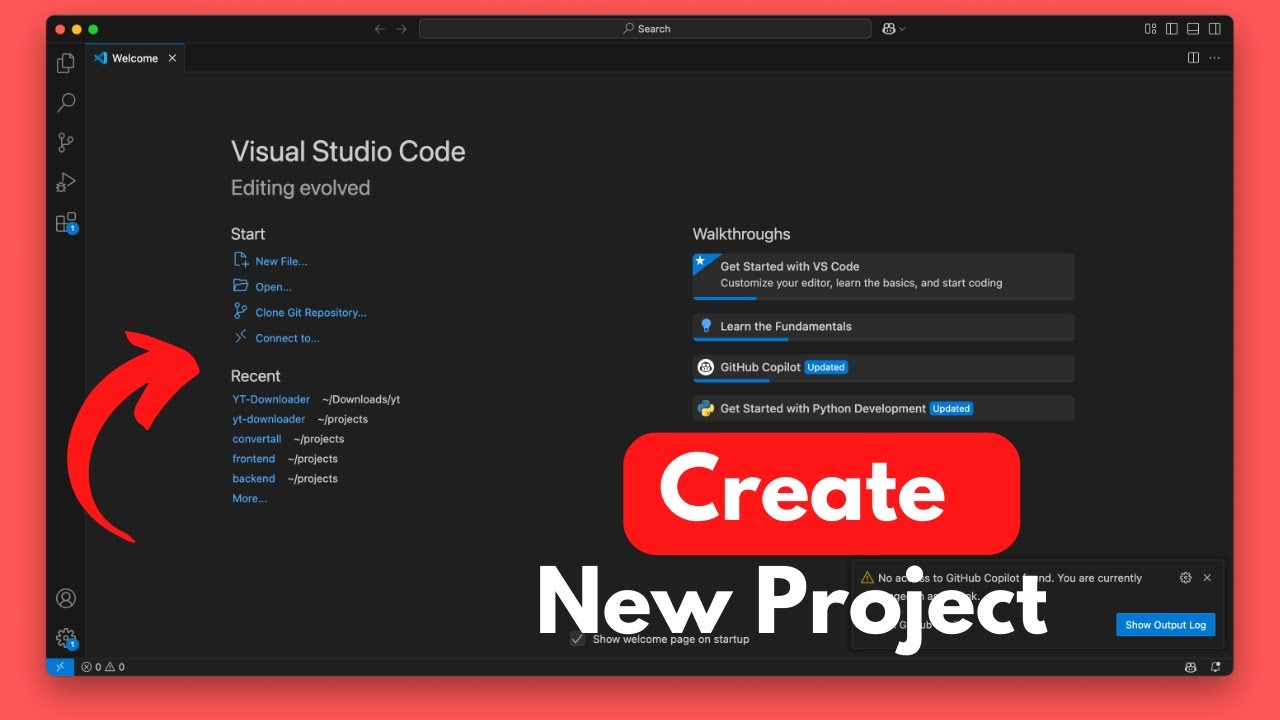Viewport: 1280px width, 720px height.
Task: Toggle Show welcome page on startup checkbox
Action: pyautogui.click(x=577, y=639)
